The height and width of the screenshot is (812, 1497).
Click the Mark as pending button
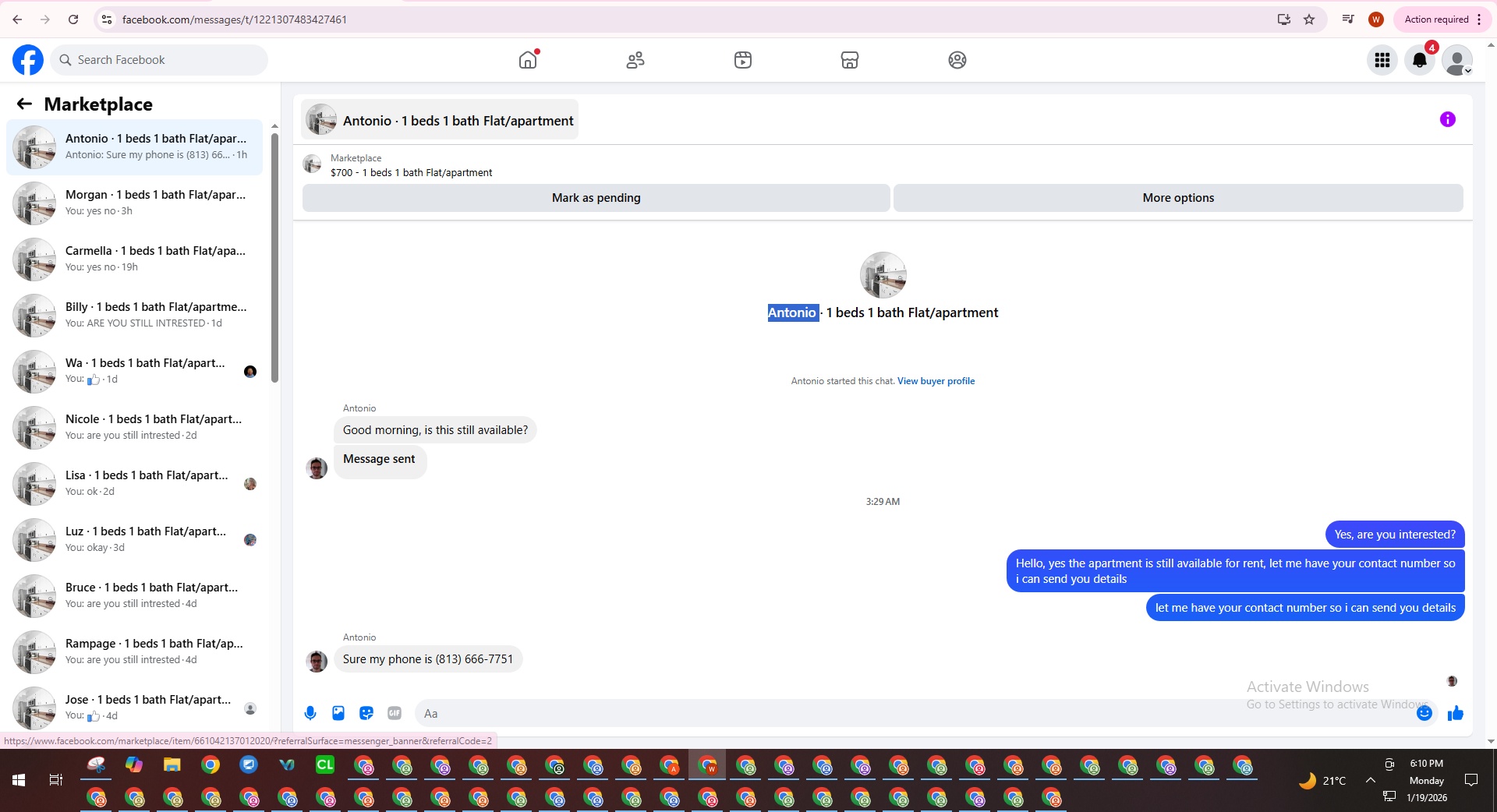(596, 198)
